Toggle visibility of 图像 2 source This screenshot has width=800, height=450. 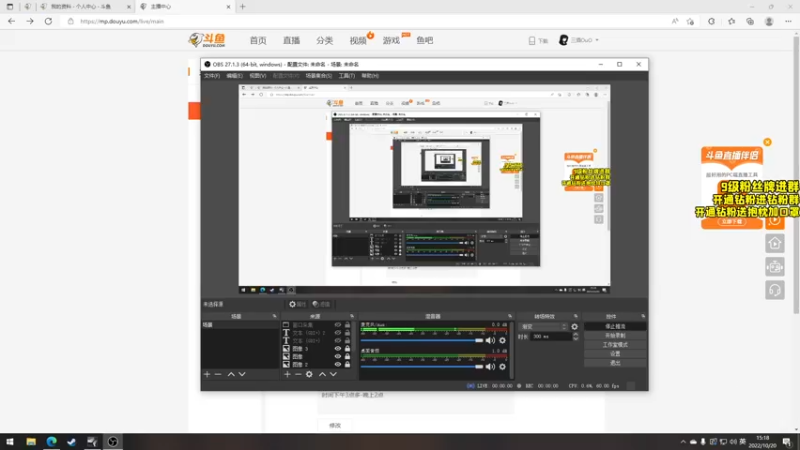[338, 364]
